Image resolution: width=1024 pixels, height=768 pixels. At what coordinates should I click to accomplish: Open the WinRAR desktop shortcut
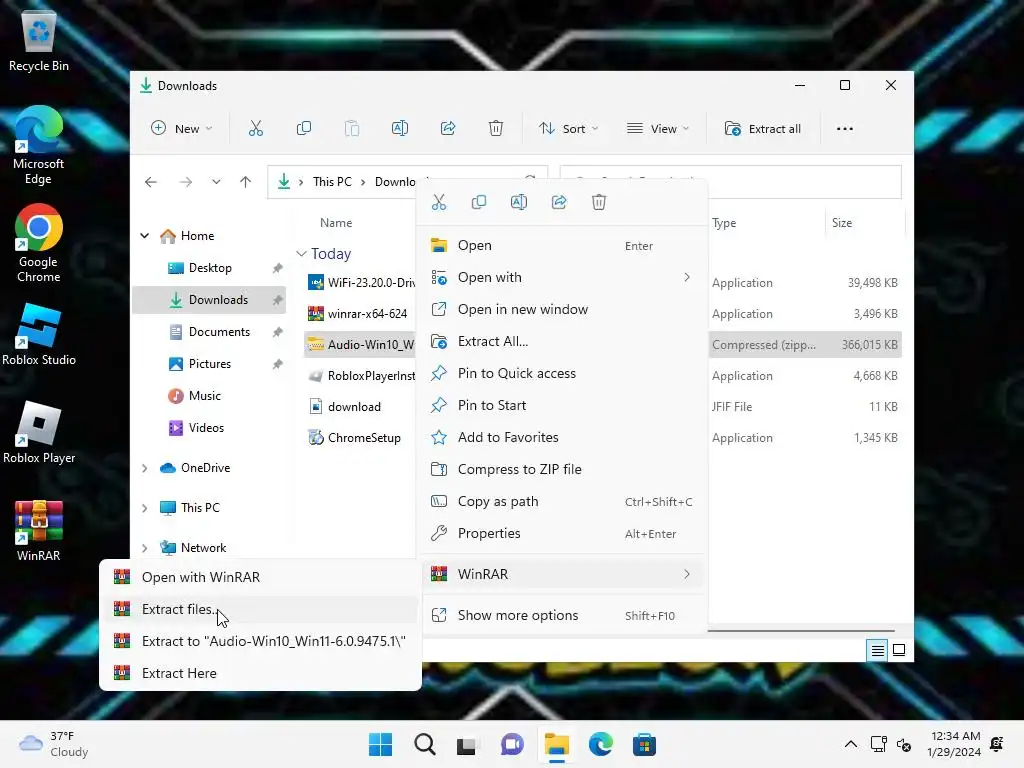(x=39, y=531)
